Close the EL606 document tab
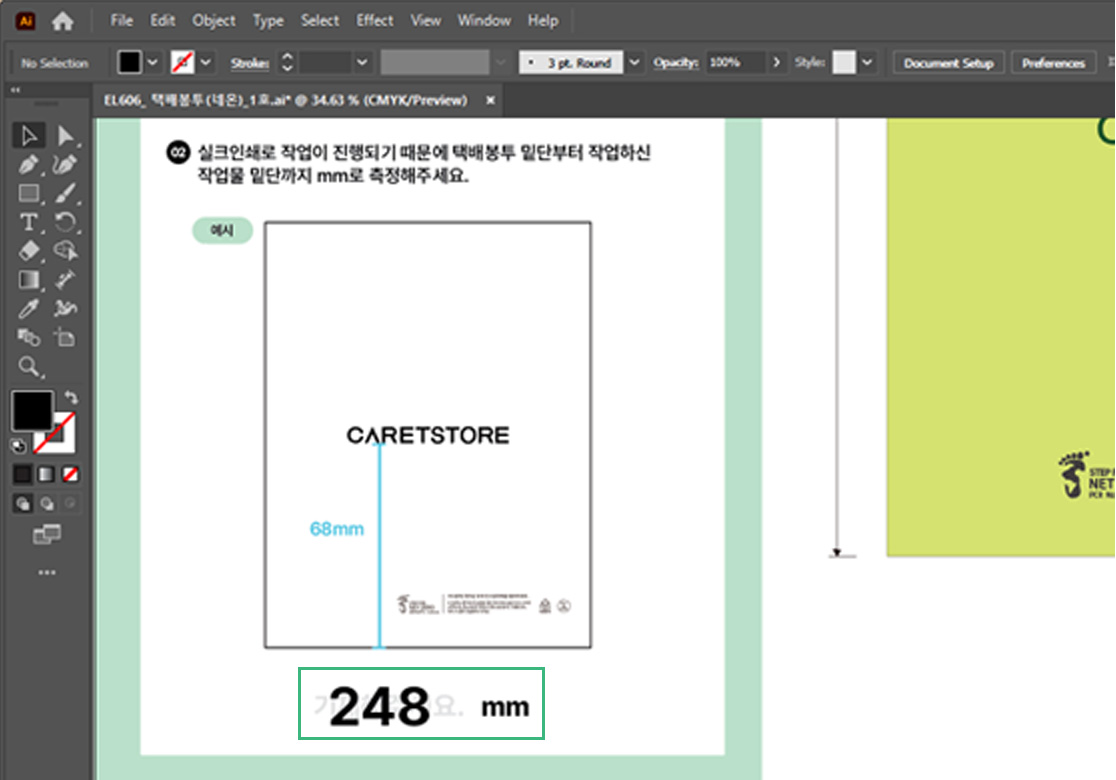The height and width of the screenshot is (780, 1116). click(490, 100)
